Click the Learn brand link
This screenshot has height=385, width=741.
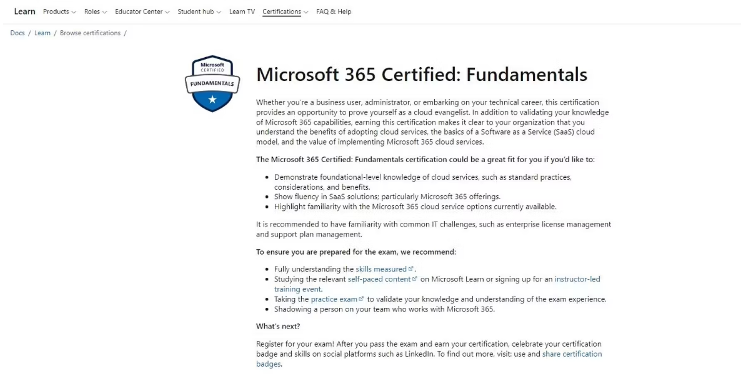25,11
